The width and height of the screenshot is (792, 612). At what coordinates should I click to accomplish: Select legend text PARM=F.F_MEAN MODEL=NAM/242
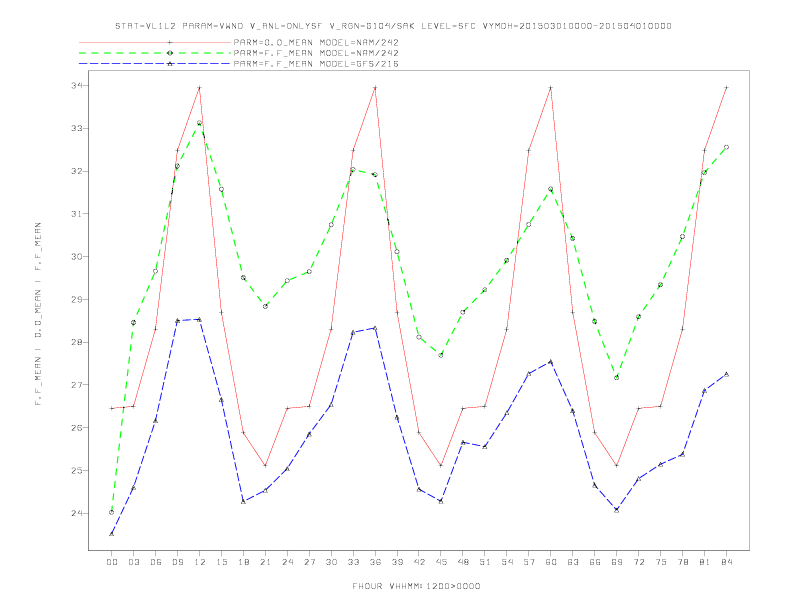click(316, 53)
